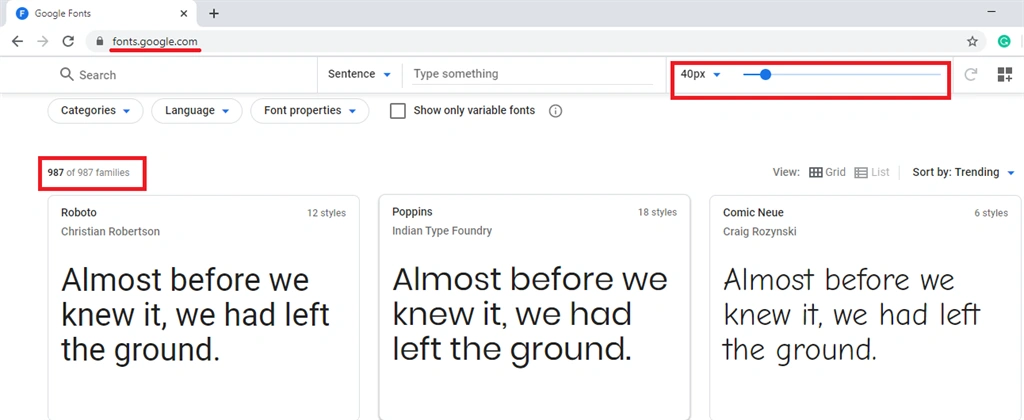Click the Indian Type Foundry author name
The image size is (1024, 420).
point(442,231)
